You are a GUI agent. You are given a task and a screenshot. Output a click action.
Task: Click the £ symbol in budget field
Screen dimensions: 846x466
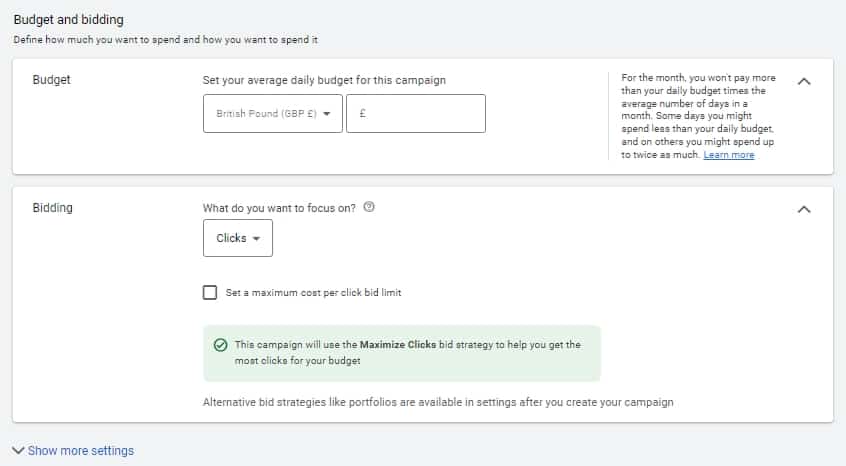[x=362, y=114]
